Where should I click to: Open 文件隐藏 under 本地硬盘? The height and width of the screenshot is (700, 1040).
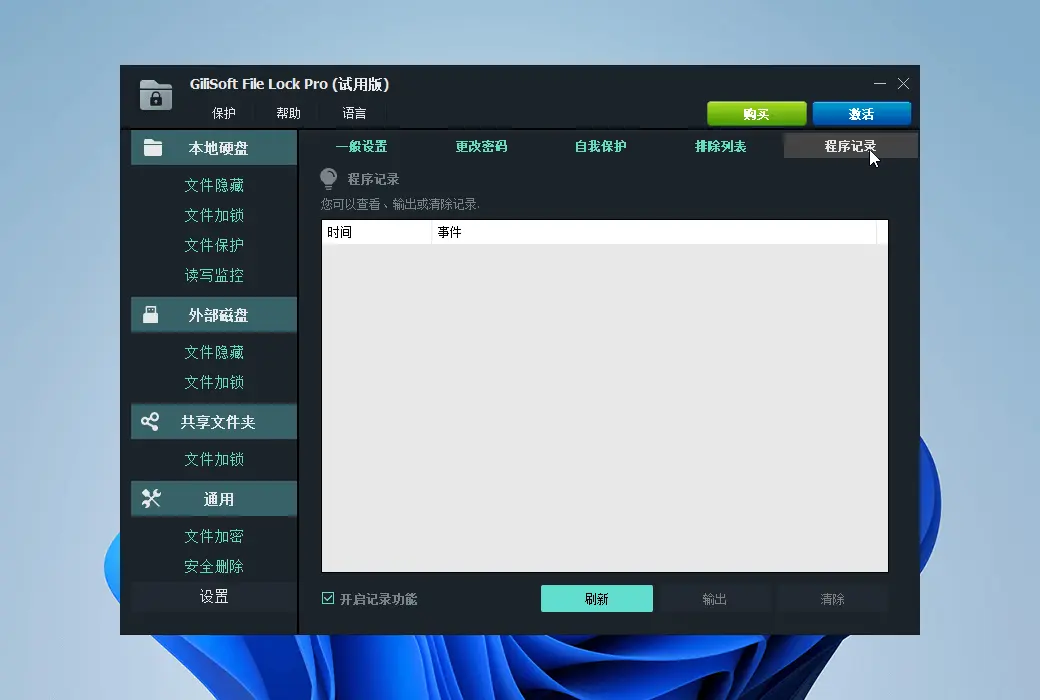click(214, 185)
